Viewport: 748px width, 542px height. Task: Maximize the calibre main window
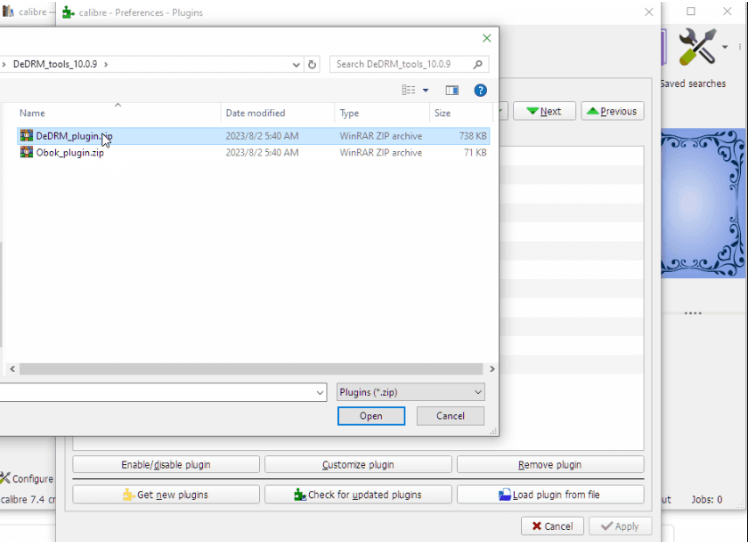pos(691,11)
